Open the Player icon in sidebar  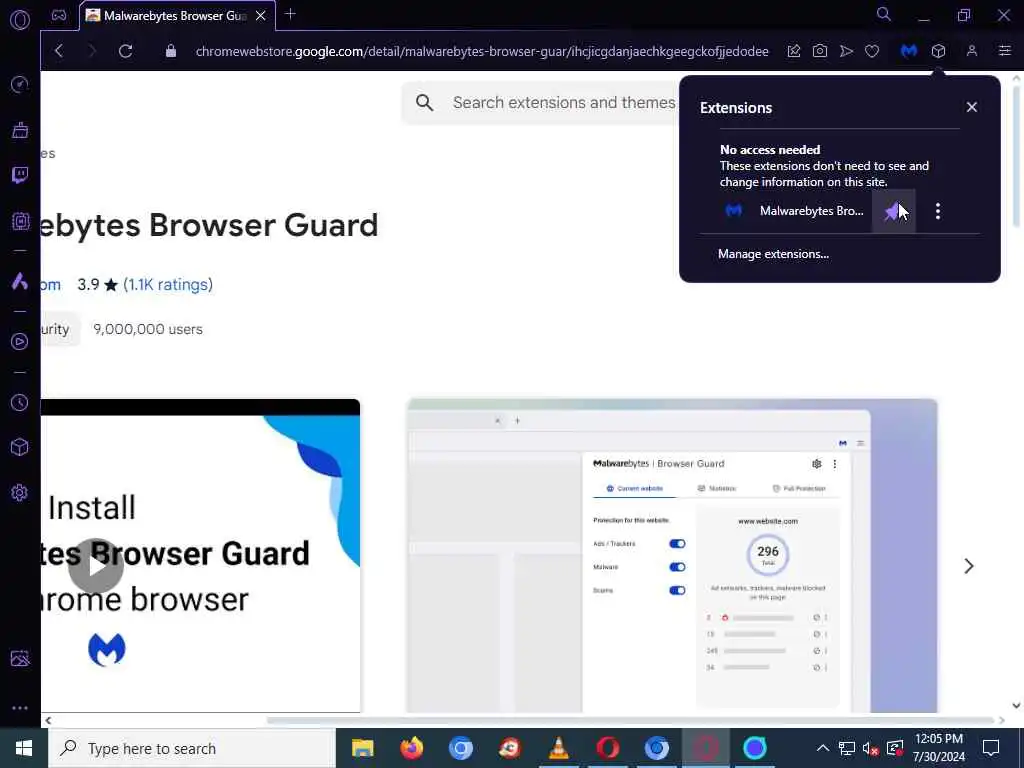click(20, 342)
